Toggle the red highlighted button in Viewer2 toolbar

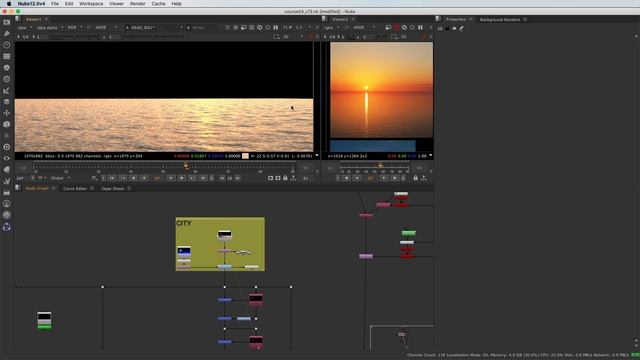tap(396, 27)
